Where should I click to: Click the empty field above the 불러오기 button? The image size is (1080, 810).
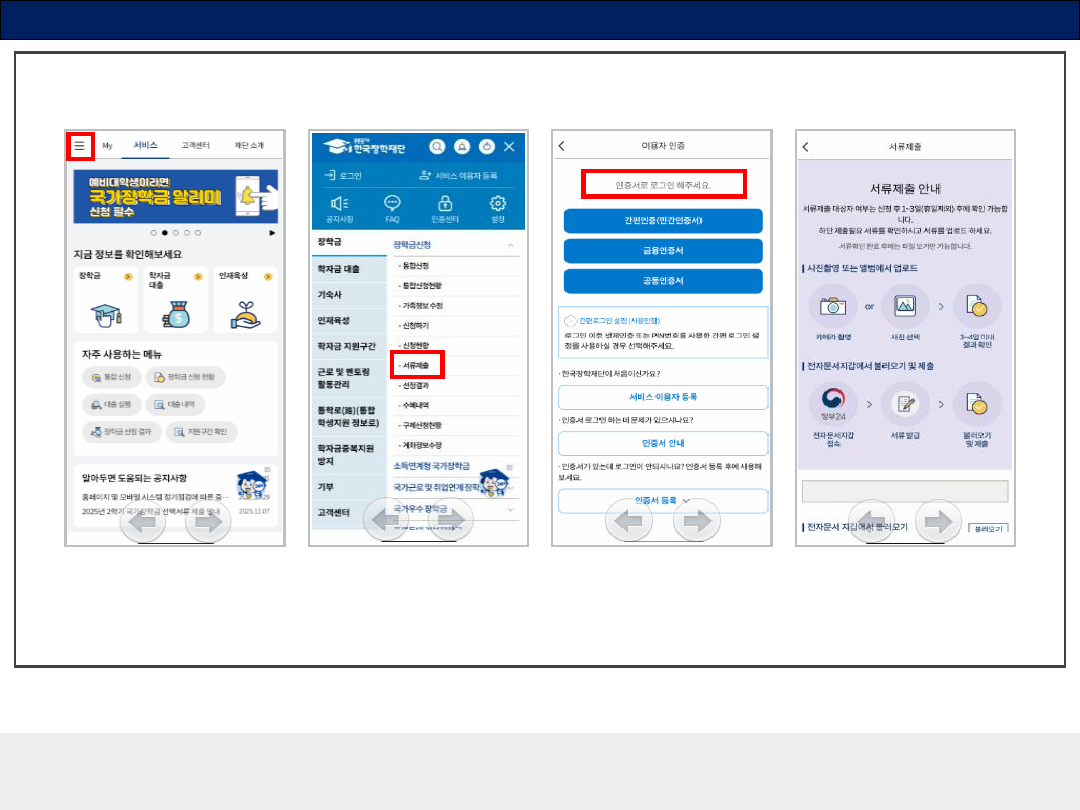coord(904,491)
